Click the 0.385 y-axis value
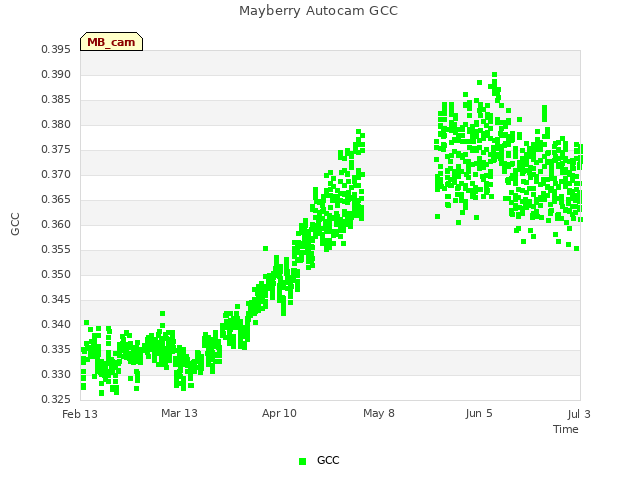The height and width of the screenshot is (480, 640). 56,100
